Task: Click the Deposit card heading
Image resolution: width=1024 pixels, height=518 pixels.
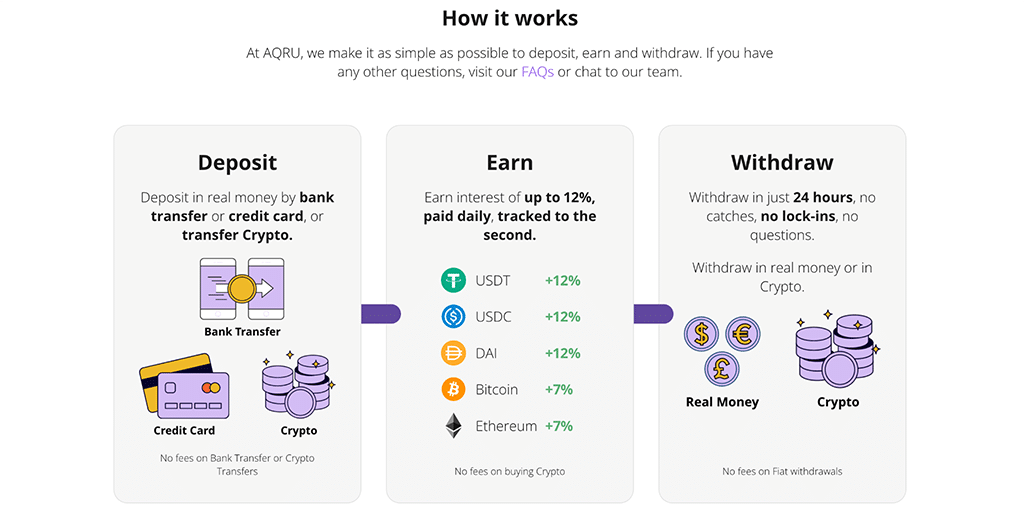Action: [x=237, y=163]
